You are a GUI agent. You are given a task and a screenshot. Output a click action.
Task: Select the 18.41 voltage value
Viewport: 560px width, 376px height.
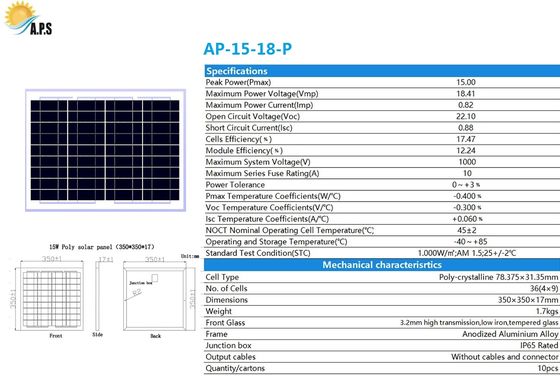466,94
